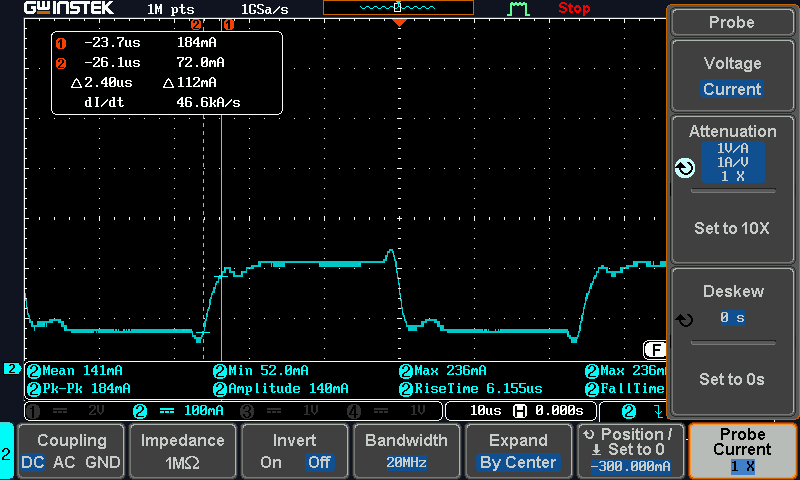Select DC coupling
The height and width of the screenshot is (480, 800).
[x=32, y=463]
